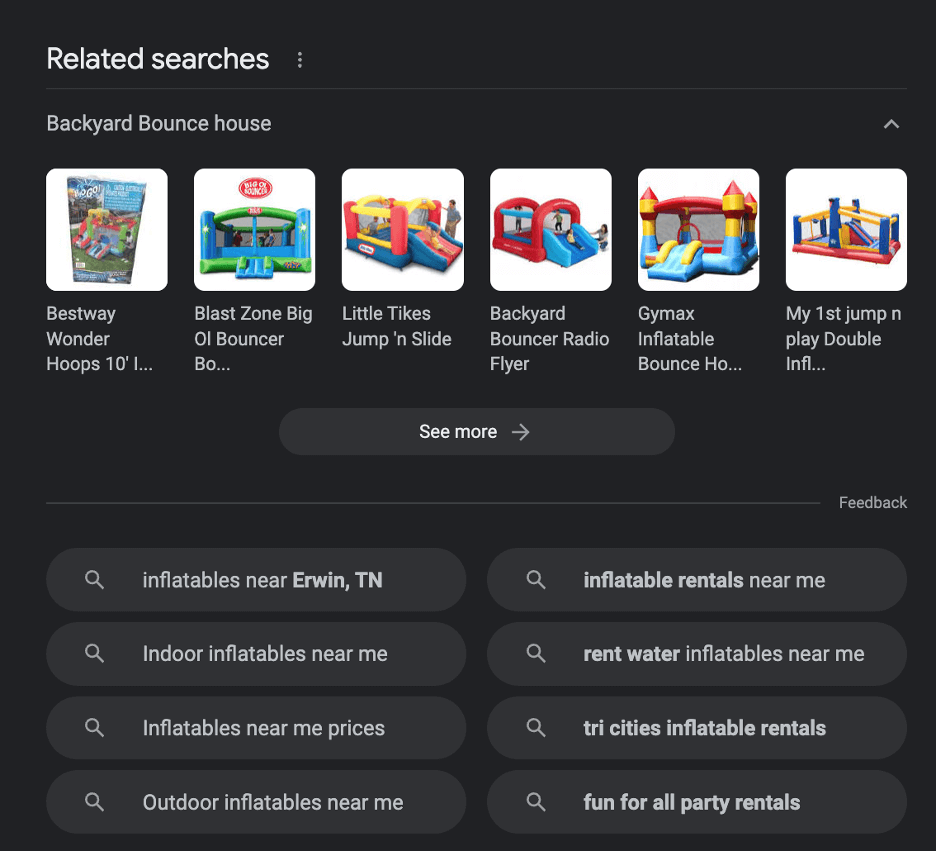Select the Indoor inflatables near me suggestion
This screenshot has height=852, width=936.
(x=265, y=654)
